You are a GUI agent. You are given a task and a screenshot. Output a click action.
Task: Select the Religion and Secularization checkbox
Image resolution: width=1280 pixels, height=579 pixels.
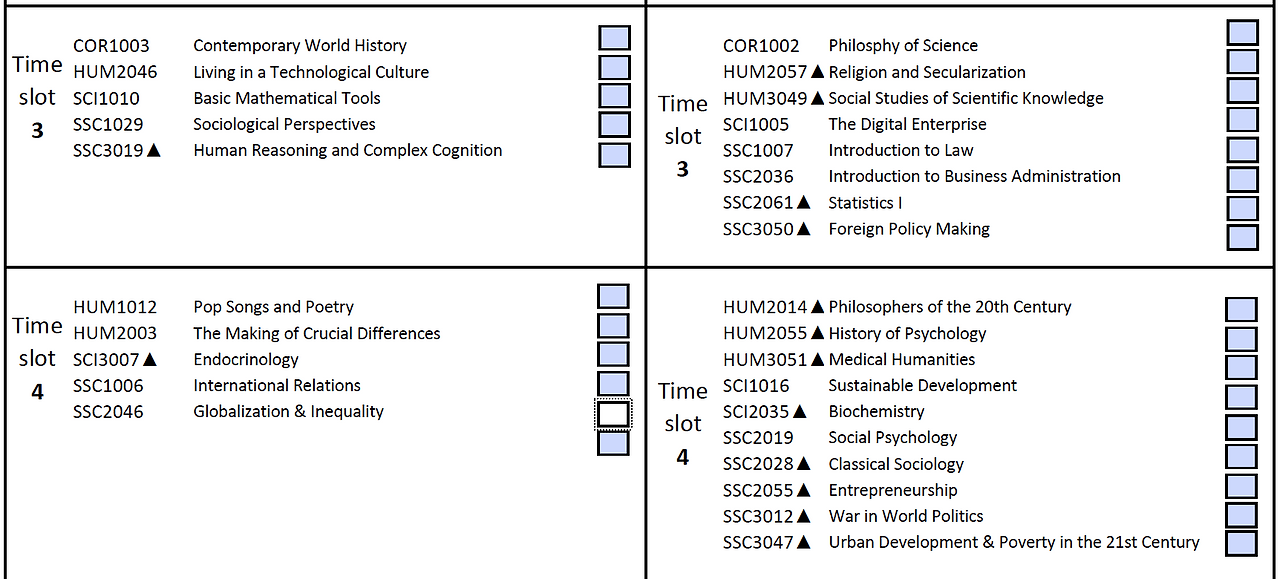(x=1242, y=62)
